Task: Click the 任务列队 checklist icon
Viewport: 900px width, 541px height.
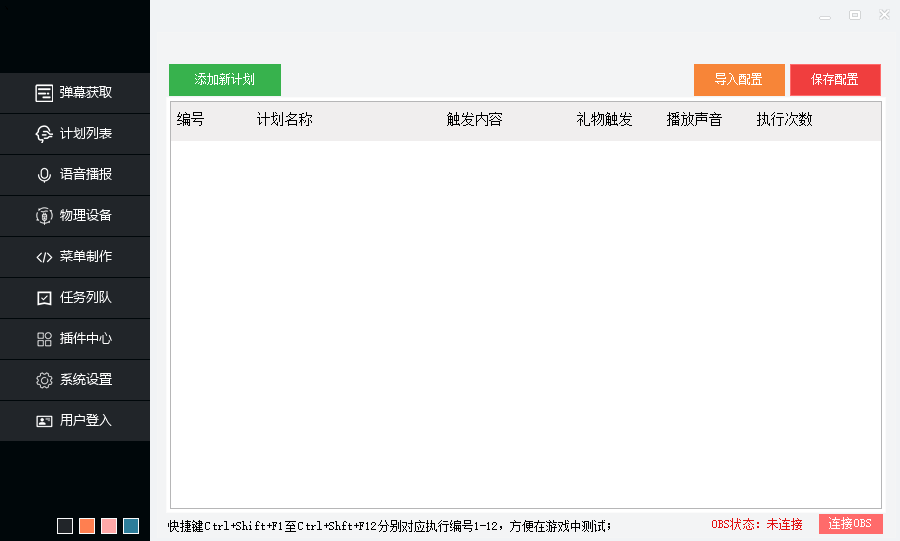Action: 44,298
